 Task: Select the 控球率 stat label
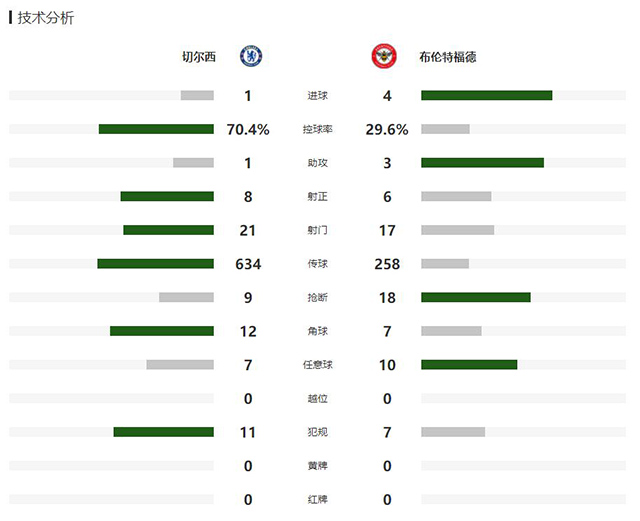318,130
